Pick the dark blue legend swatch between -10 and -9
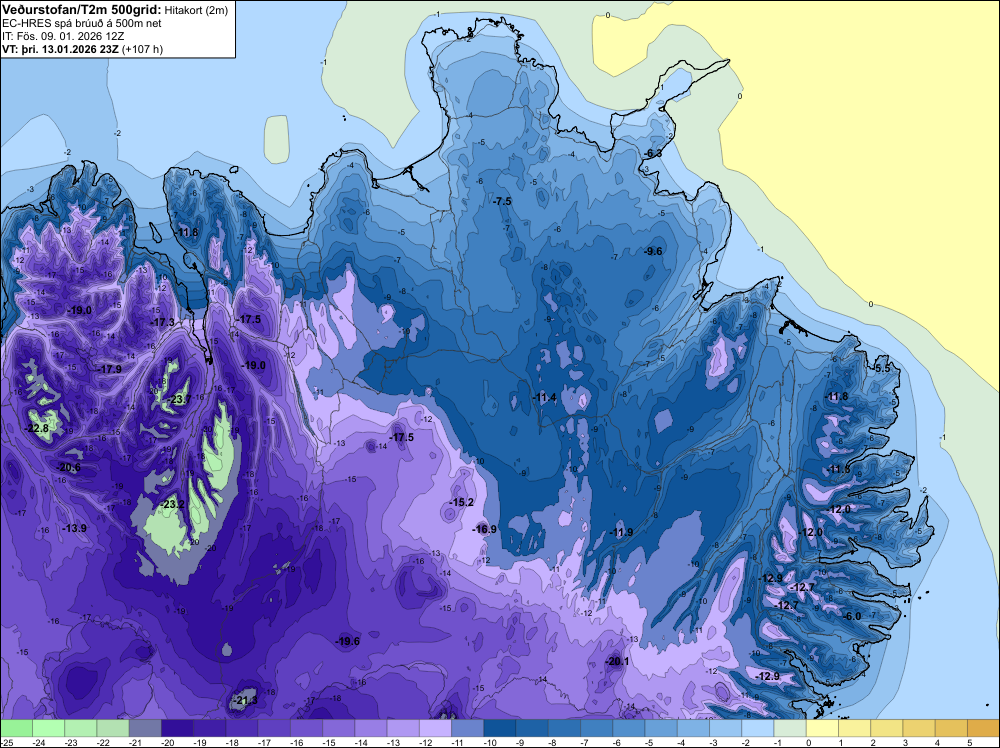 pyautogui.click(x=500, y=728)
